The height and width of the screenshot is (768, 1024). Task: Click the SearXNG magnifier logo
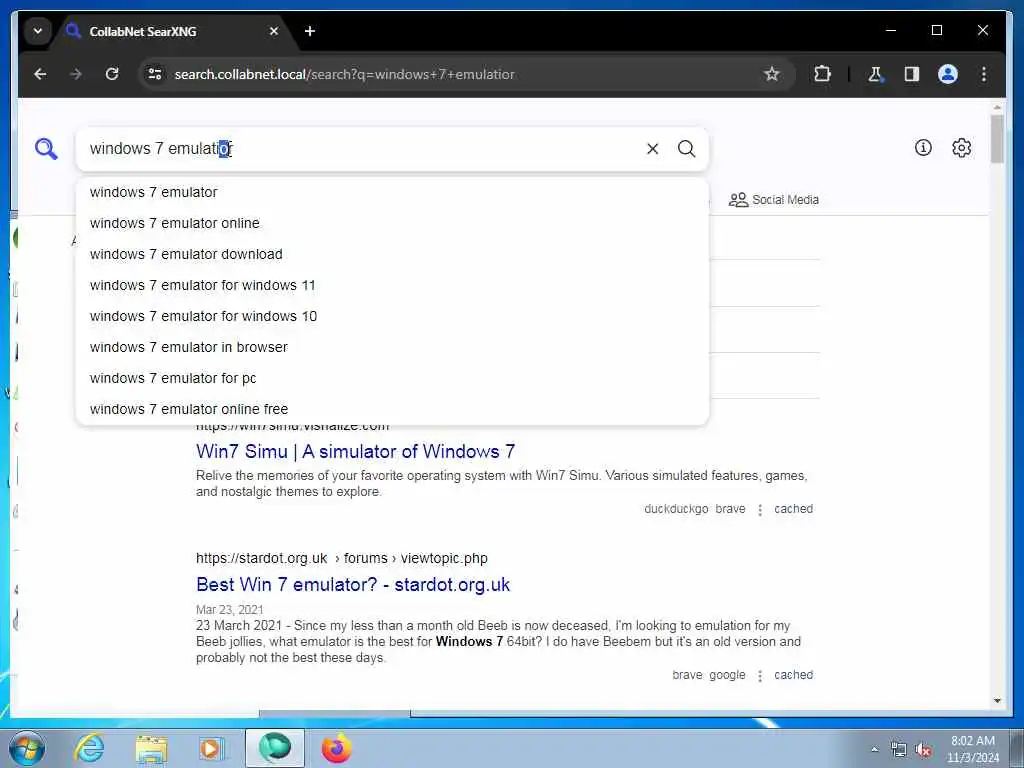(x=46, y=149)
